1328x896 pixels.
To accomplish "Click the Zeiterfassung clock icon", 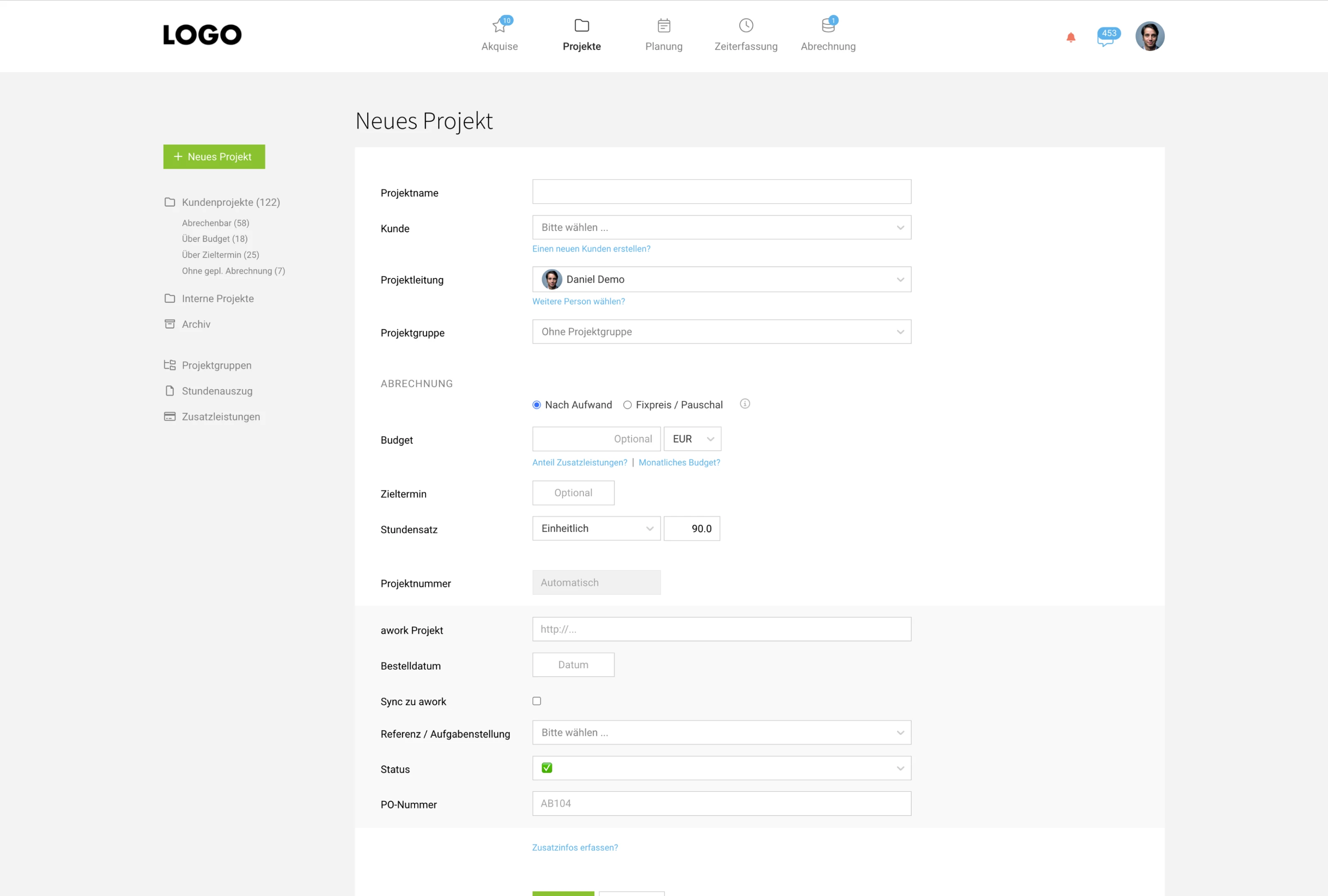I will 746,26.
